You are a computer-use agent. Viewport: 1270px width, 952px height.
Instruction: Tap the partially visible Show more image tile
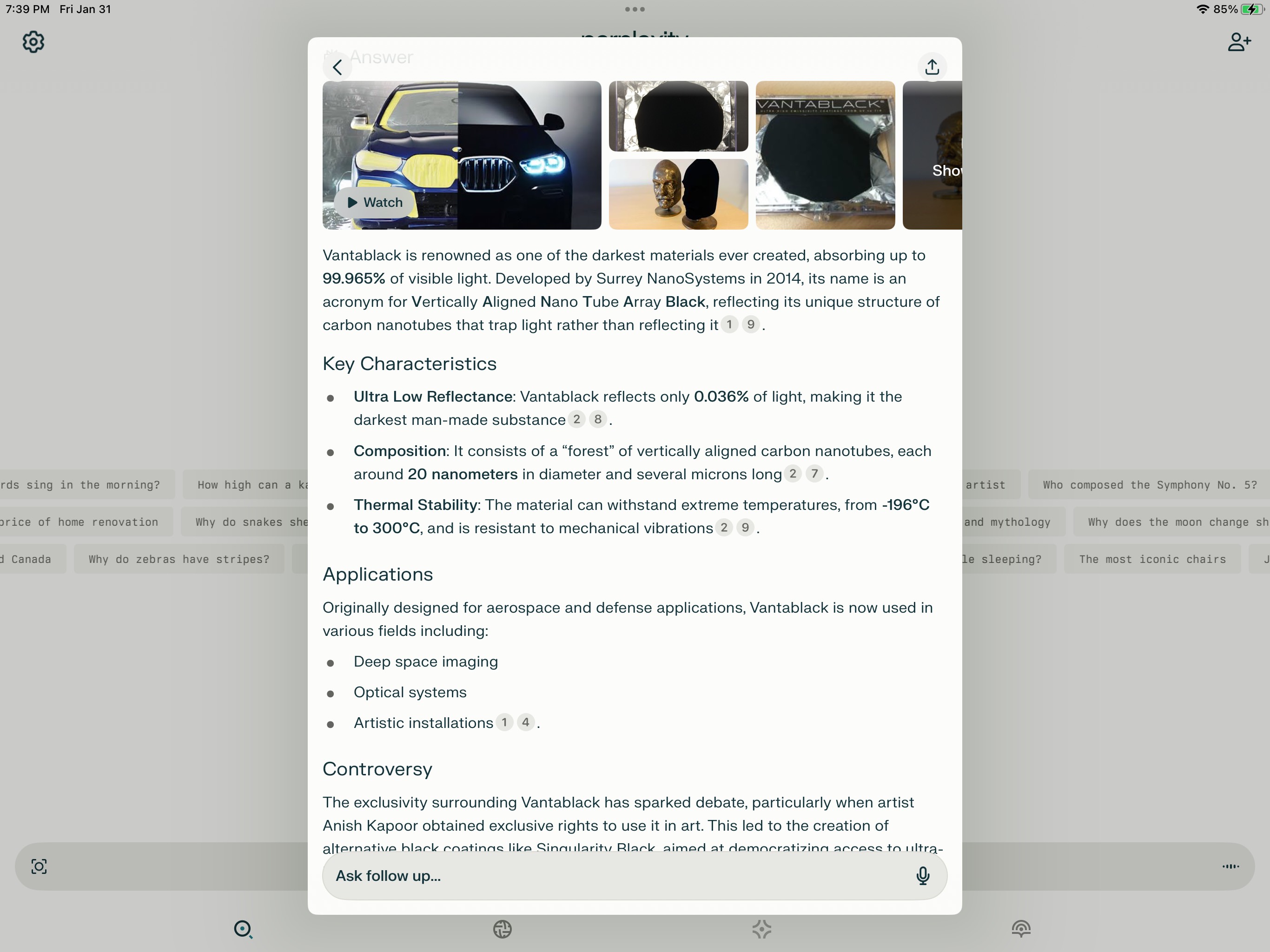pyautogui.click(x=933, y=155)
